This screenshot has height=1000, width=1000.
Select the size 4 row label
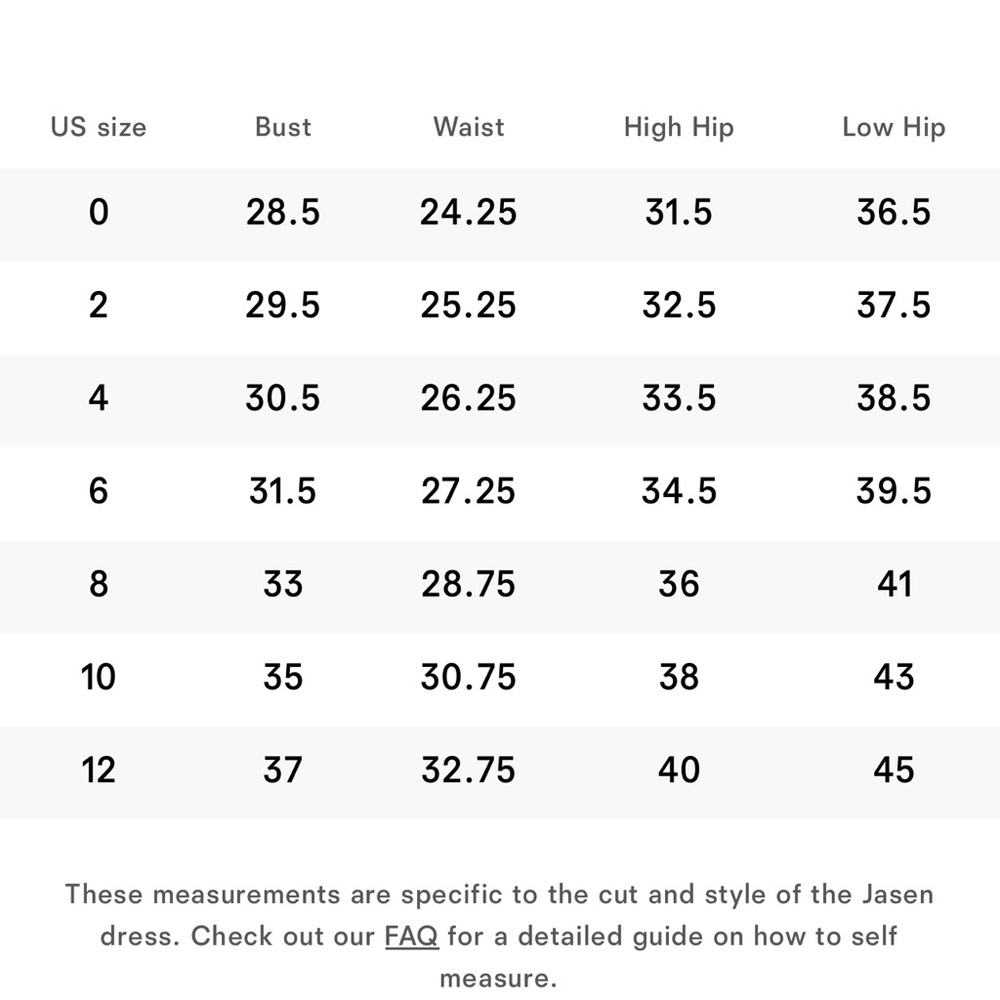pyautogui.click(x=98, y=398)
